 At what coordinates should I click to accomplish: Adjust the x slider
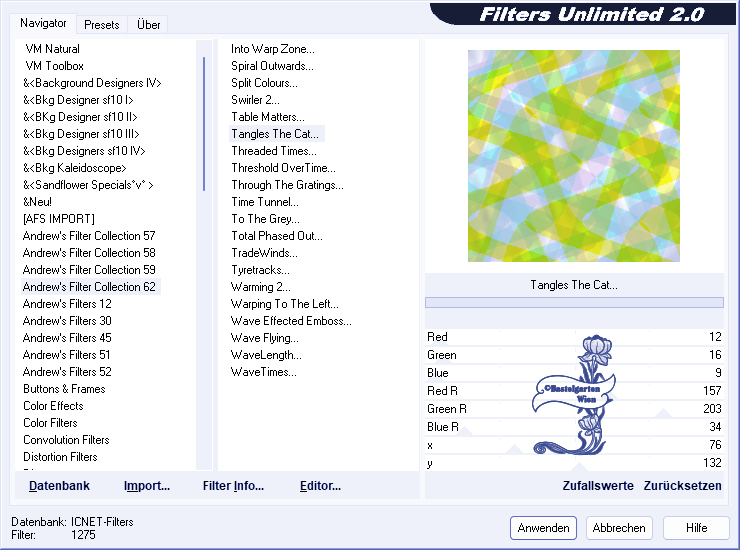click(574, 445)
